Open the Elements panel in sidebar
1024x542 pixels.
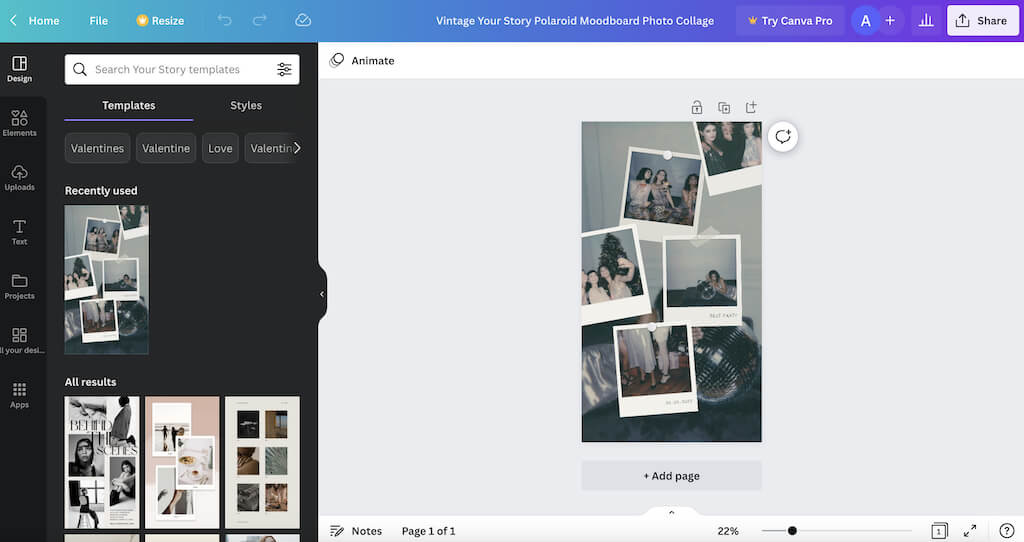pos(19,123)
